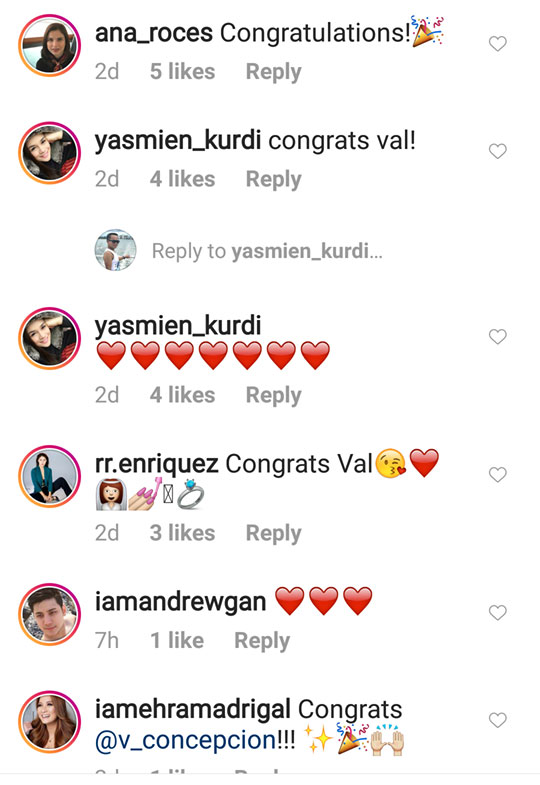This screenshot has width=540, height=785.
Task: Like iamandrewgan's three hearts comment
Action: [x=497, y=613]
